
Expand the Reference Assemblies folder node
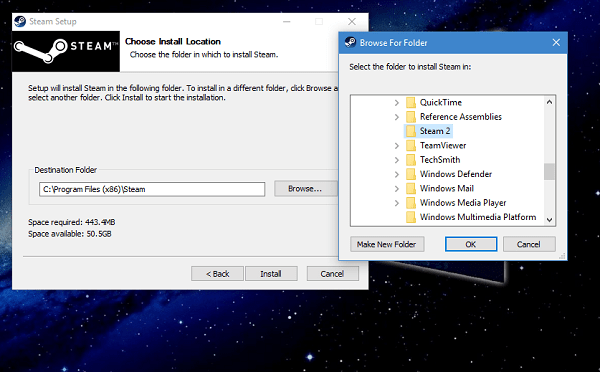point(397,117)
